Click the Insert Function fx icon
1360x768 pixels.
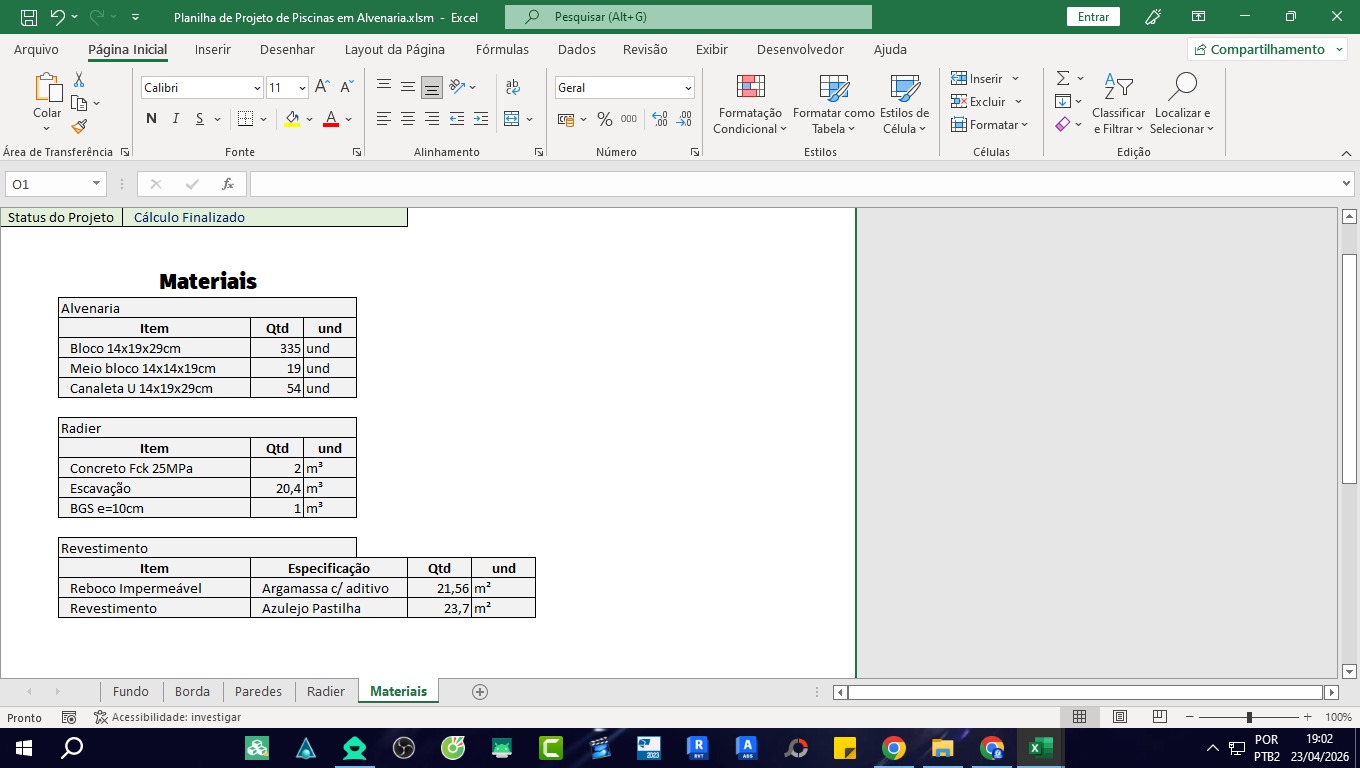228,184
